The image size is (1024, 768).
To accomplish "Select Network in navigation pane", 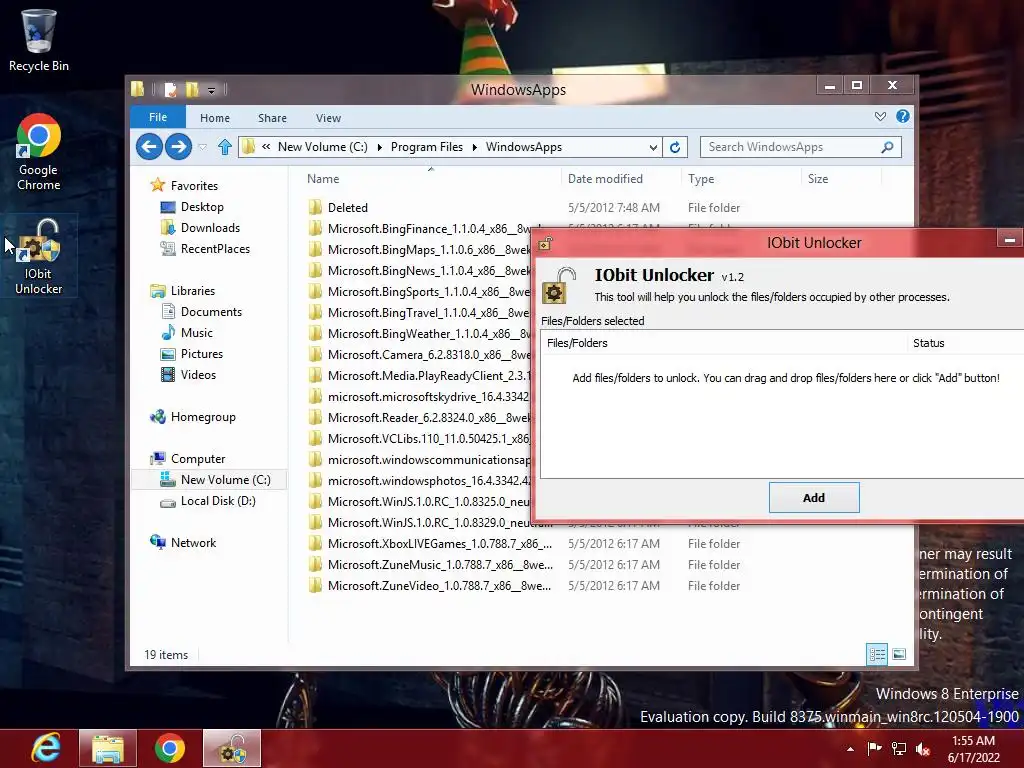I will tap(193, 543).
